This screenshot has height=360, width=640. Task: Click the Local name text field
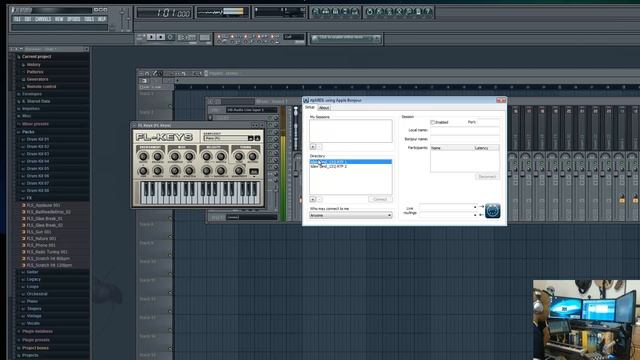pos(465,130)
